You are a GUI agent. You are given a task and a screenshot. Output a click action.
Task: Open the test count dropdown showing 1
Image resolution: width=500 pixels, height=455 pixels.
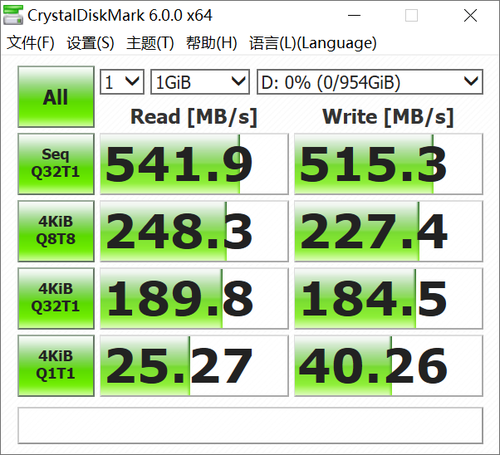pyautogui.click(x=122, y=82)
